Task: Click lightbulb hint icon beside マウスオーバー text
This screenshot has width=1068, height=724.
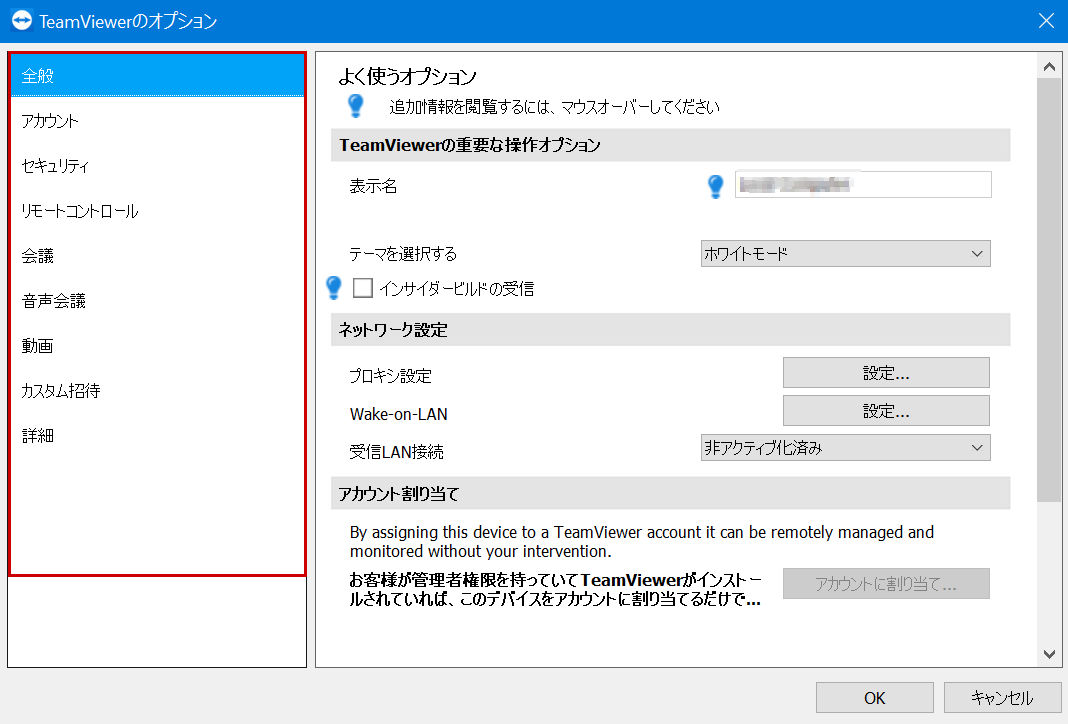Action: point(356,106)
